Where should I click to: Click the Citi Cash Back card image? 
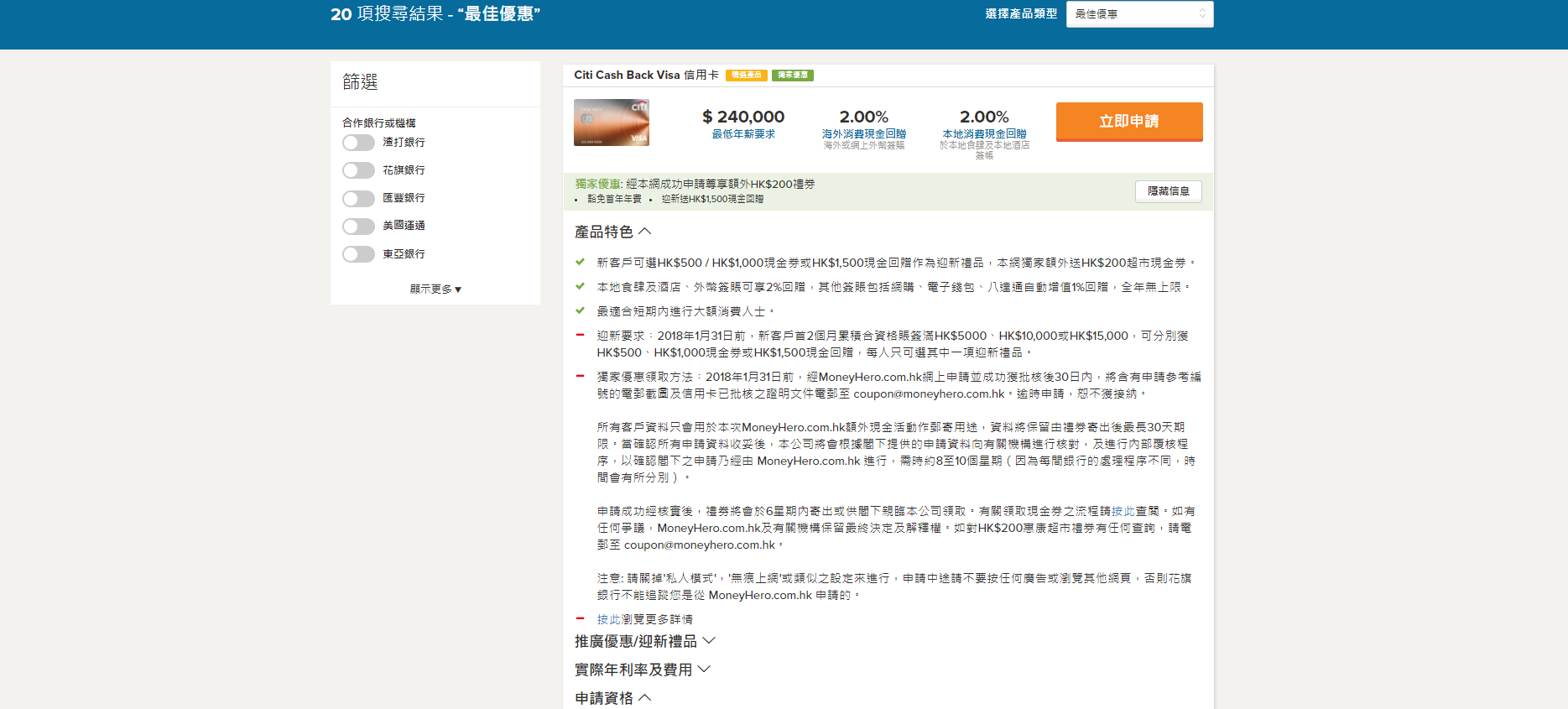[x=612, y=123]
